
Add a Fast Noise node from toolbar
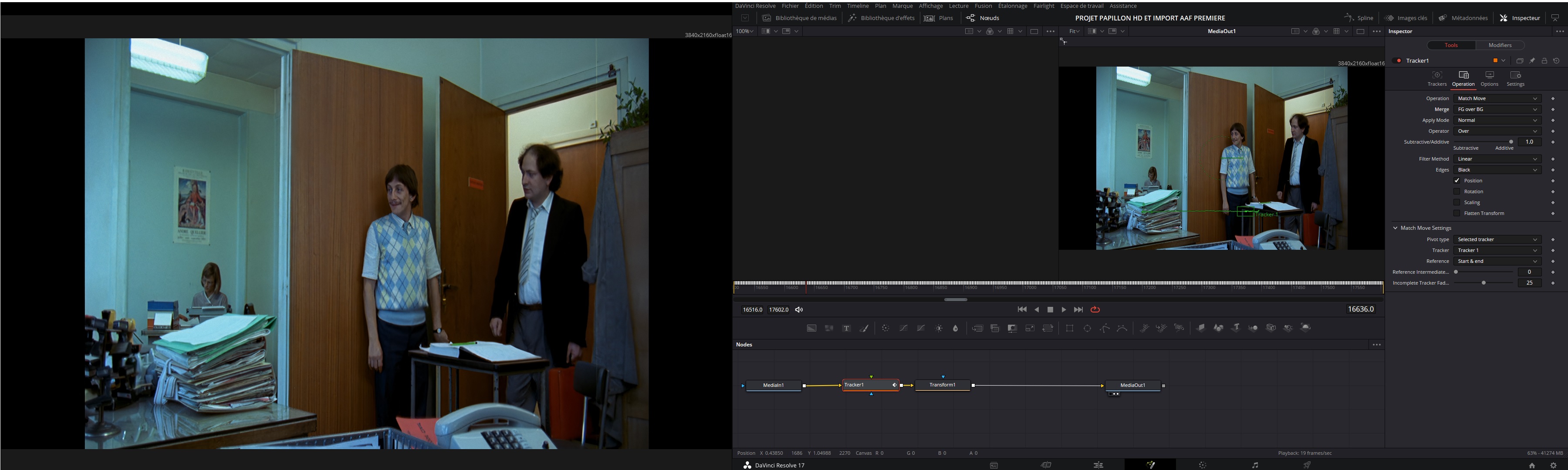click(x=829, y=328)
